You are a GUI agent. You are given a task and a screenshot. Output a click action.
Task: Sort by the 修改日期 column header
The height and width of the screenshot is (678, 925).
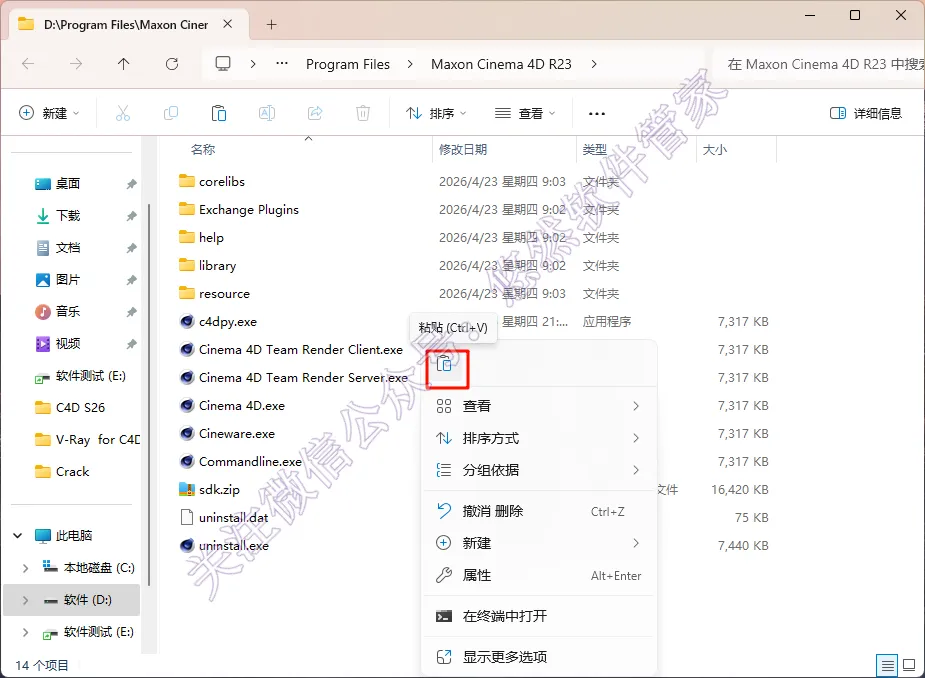tap(463, 150)
